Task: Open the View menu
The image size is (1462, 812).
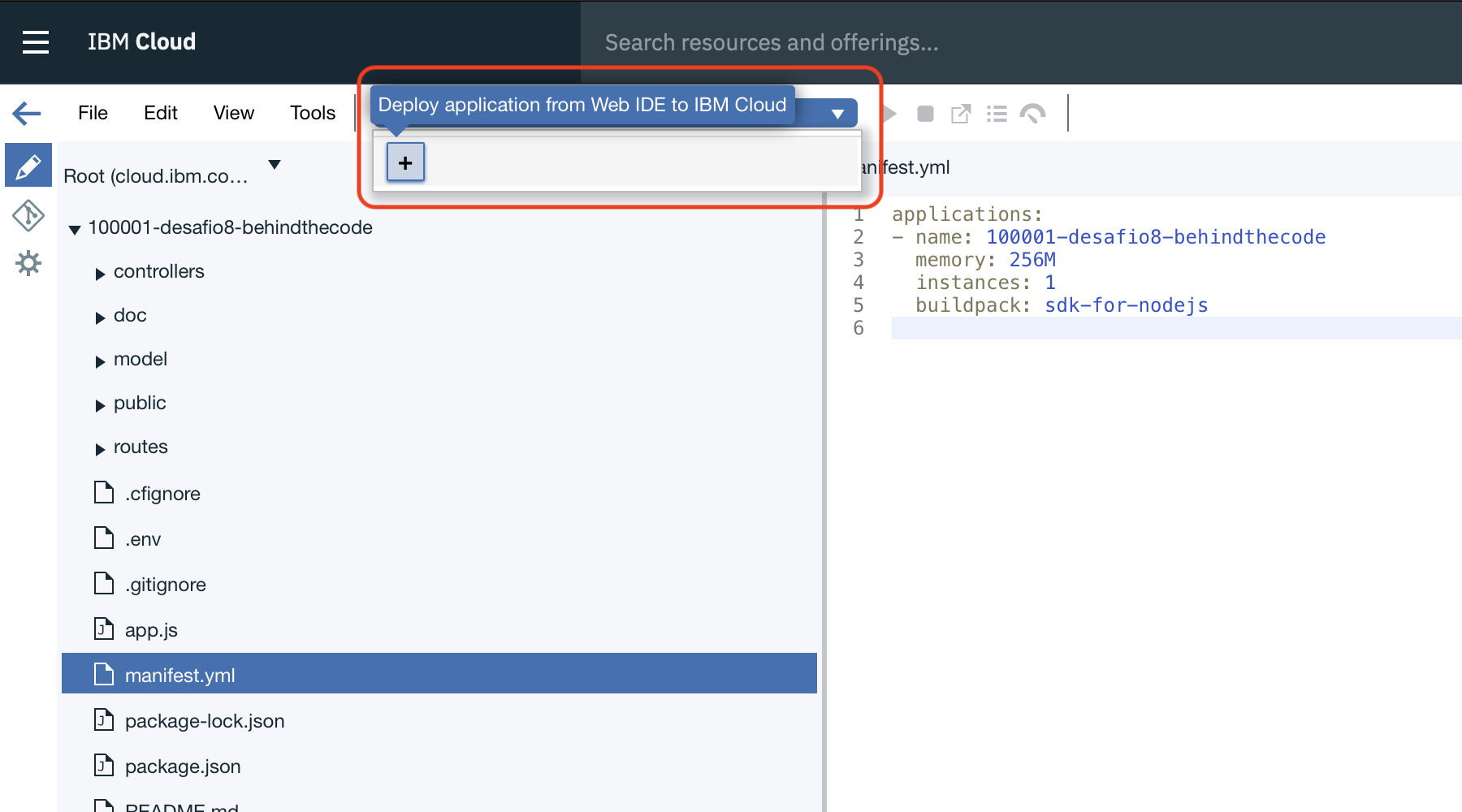Action: click(234, 113)
